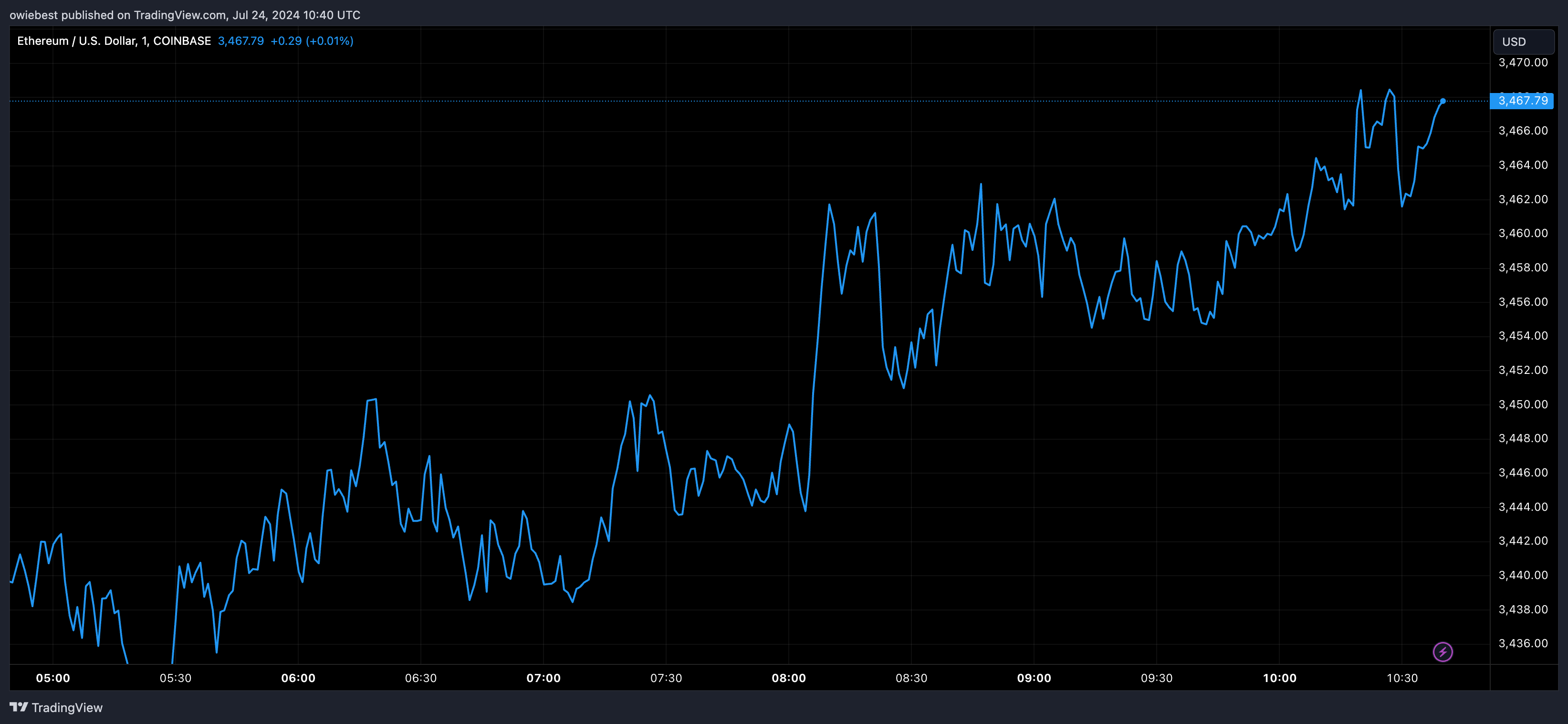1568x724 pixels.
Task: Click the 05:30 time axis label
Action: (x=175, y=678)
